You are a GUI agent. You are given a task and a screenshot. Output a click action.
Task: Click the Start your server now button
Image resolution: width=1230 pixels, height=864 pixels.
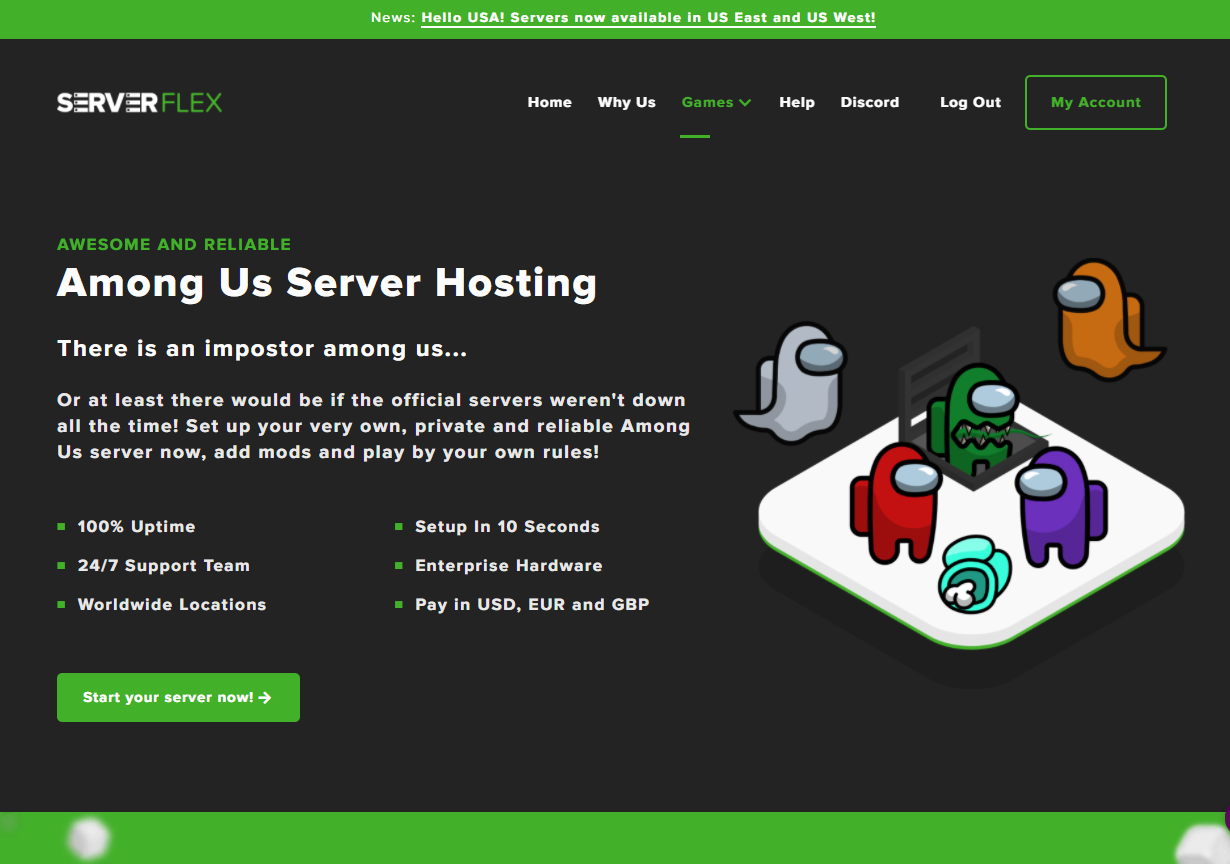[178, 697]
